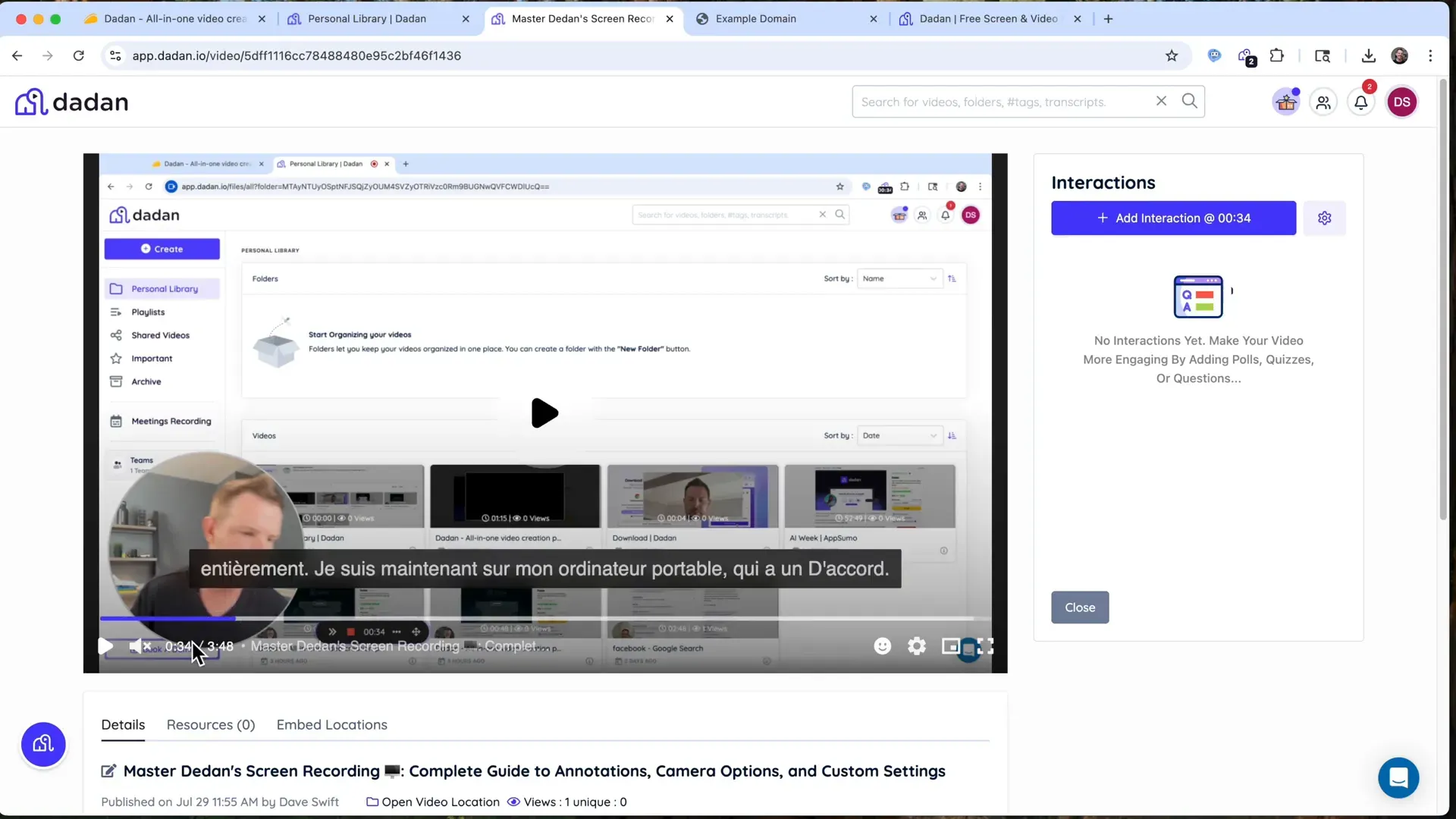Open video player settings gear
The image size is (1456, 819).
[x=917, y=646]
